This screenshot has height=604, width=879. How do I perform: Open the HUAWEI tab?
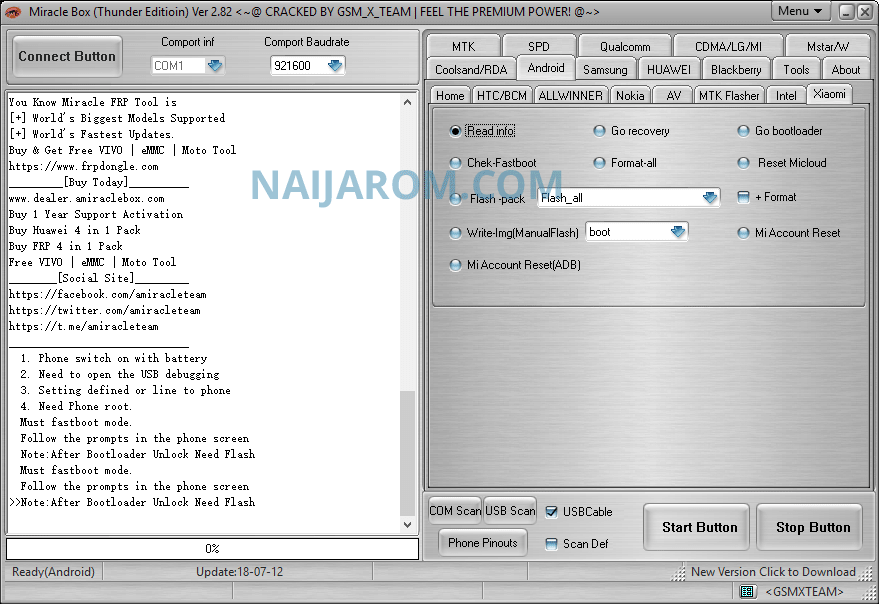click(669, 70)
